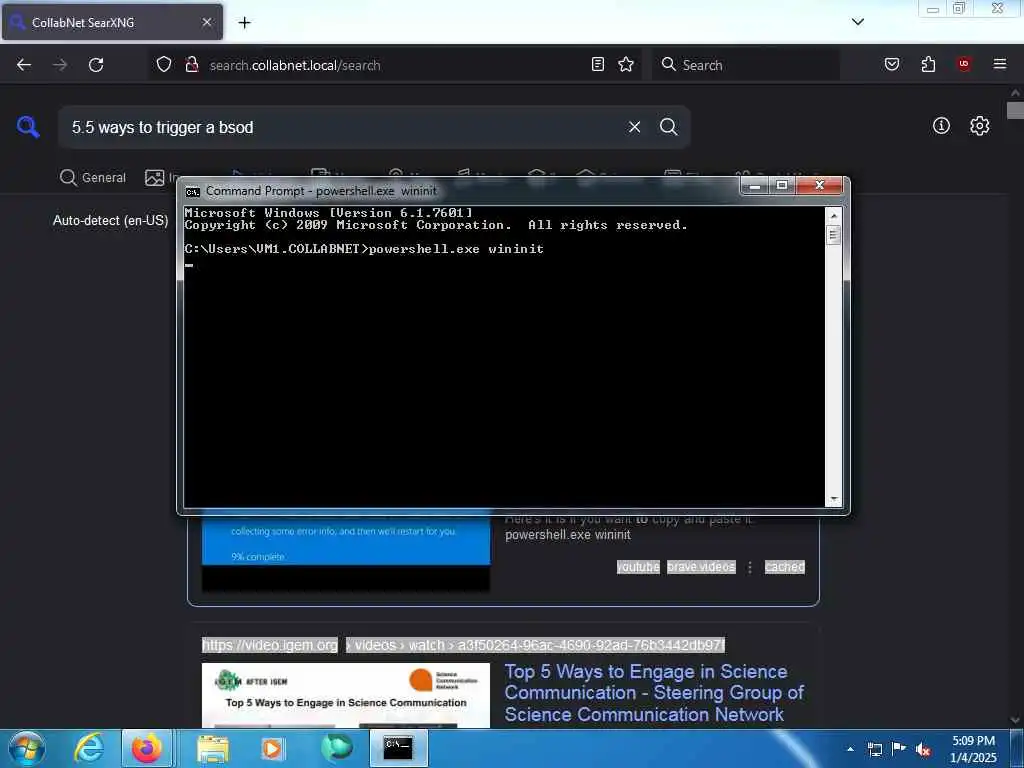Toggle reader view icon
The width and height of the screenshot is (1024, 768).
tap(598, 64)
